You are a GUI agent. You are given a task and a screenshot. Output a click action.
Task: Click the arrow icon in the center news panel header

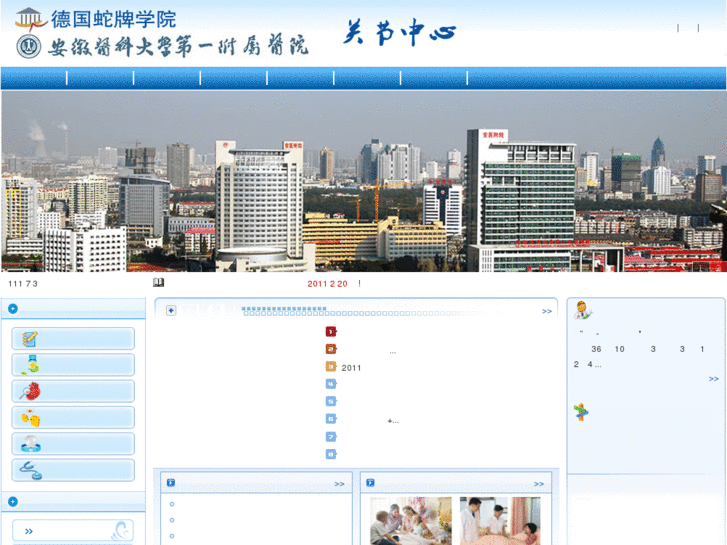171,310
